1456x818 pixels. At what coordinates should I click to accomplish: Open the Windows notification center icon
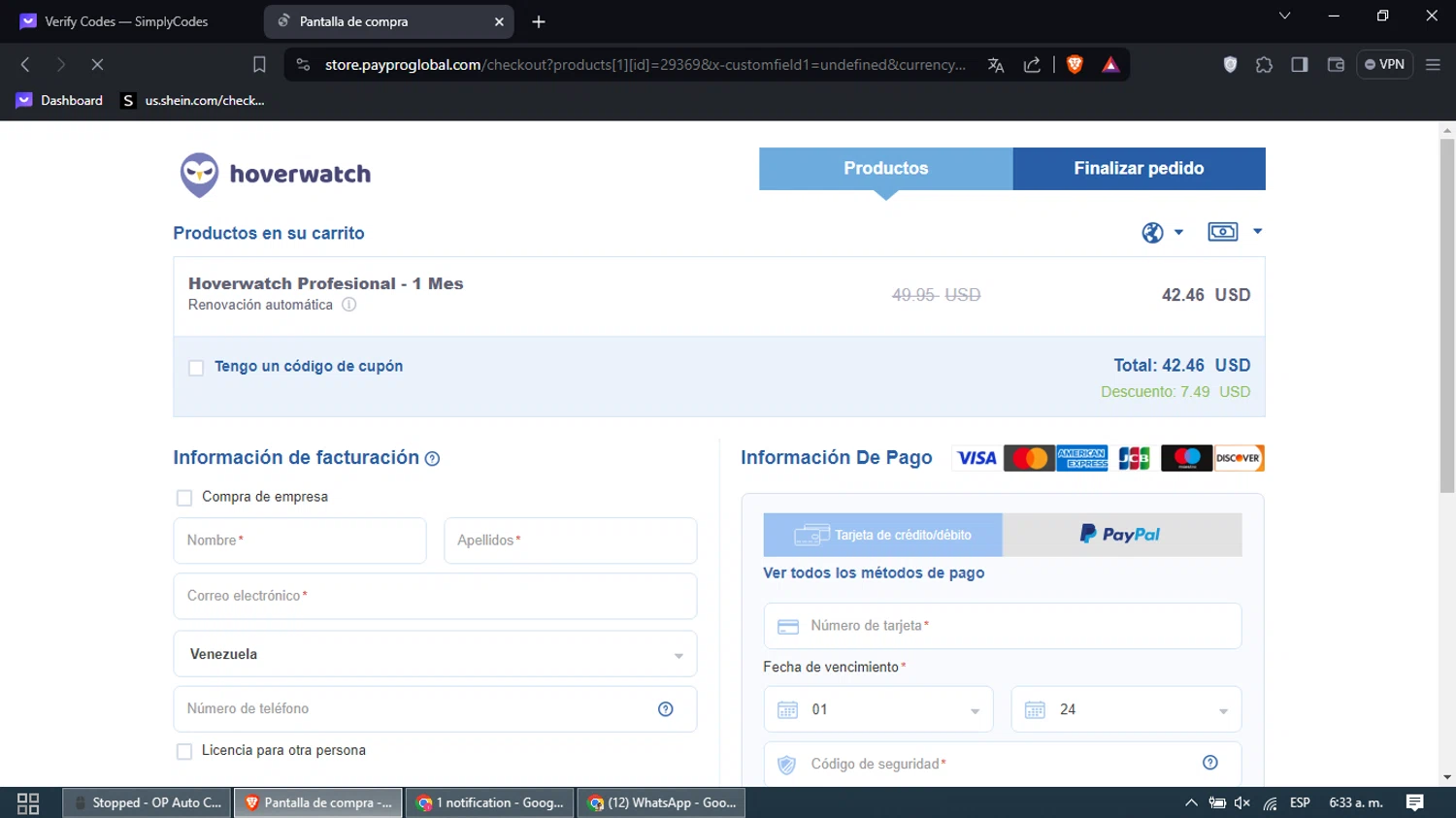(x=1415, y=802)
